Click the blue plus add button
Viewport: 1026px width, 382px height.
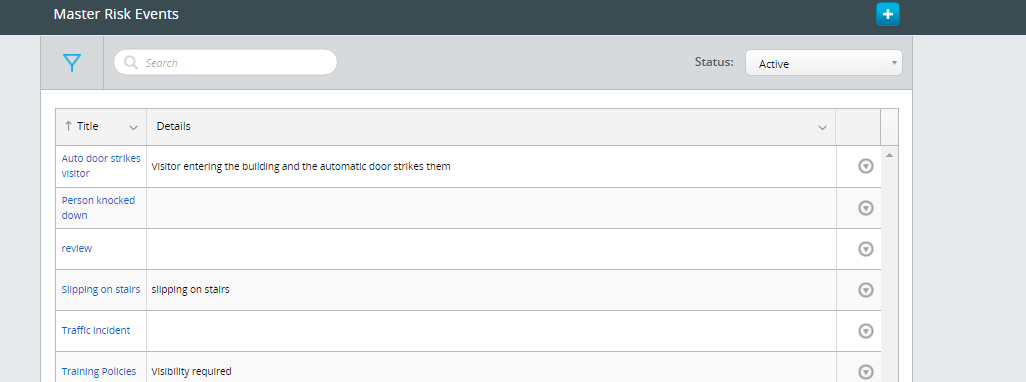coord(887,14)
